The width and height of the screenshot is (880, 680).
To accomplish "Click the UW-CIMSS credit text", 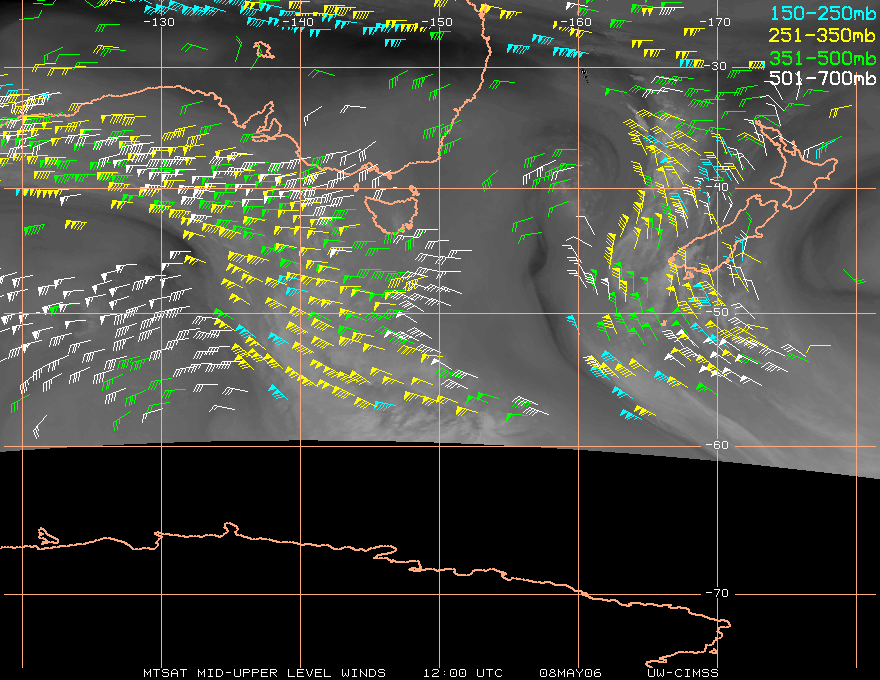I will 682,673.
